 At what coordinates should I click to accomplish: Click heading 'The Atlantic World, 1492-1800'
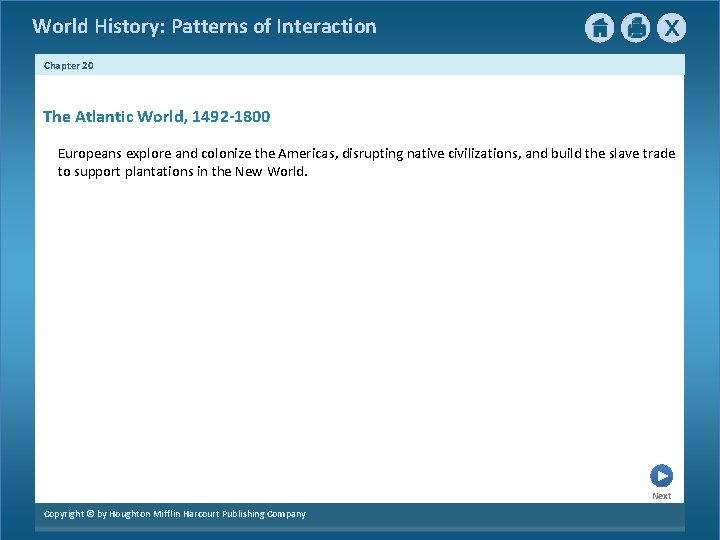[157, 117]
